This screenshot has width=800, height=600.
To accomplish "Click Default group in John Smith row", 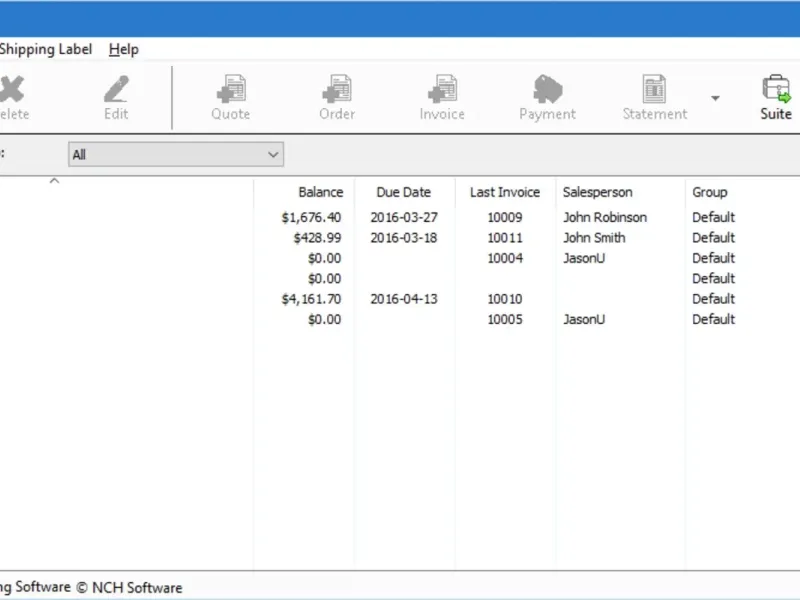I will tap(713, 238).
